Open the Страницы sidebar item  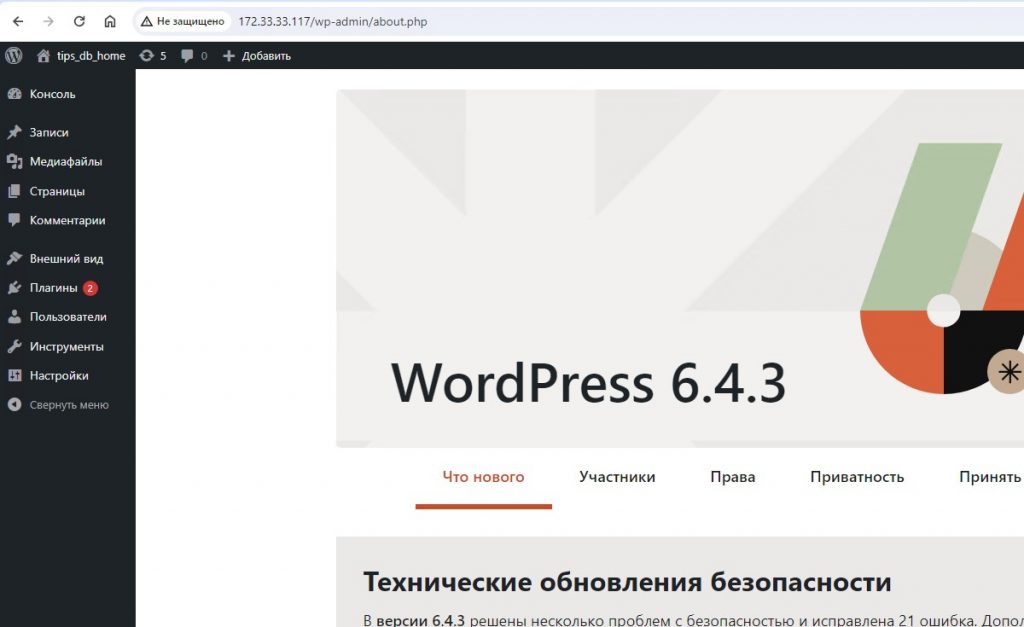pyautogui.click(x=57, y=191)
